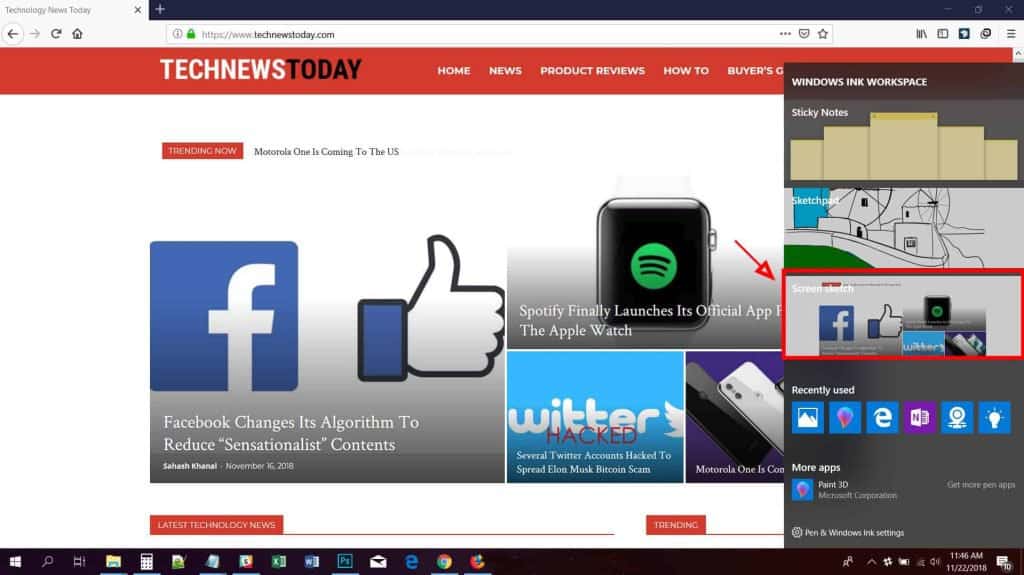This screenshot has height=575, width=1024.
Task: Click the green padlock security icon
Action: [191, 34]
